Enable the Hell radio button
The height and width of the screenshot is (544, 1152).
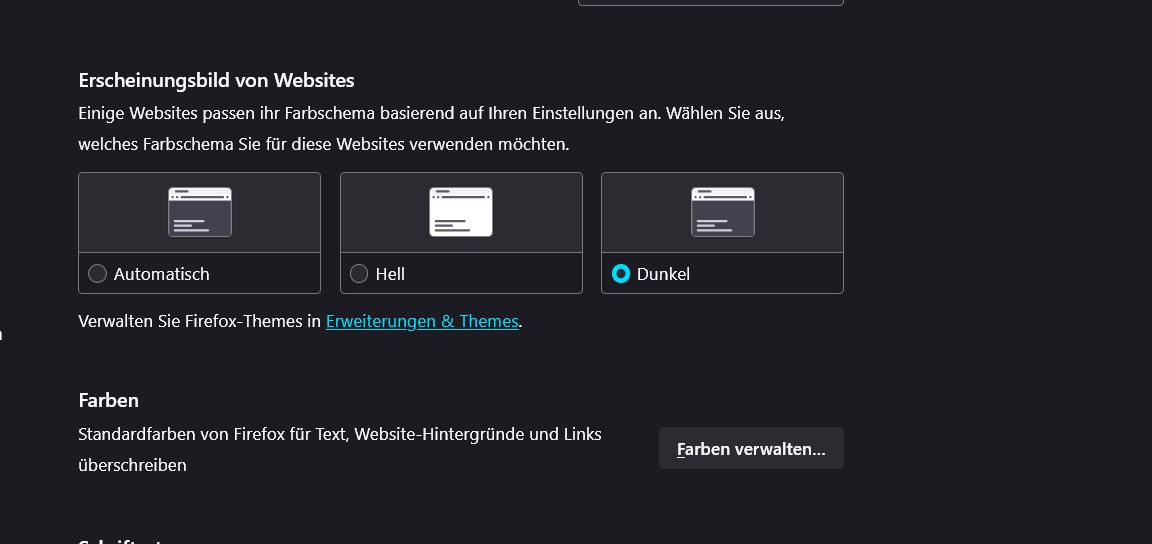tap(359, 274)
